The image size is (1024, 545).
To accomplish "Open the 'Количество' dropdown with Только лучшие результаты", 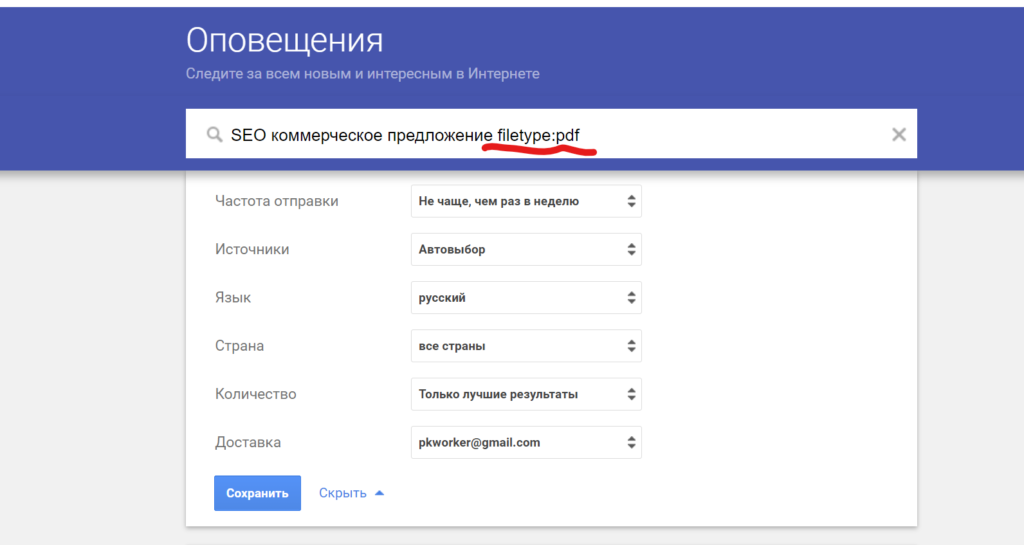I will (525, 394).
